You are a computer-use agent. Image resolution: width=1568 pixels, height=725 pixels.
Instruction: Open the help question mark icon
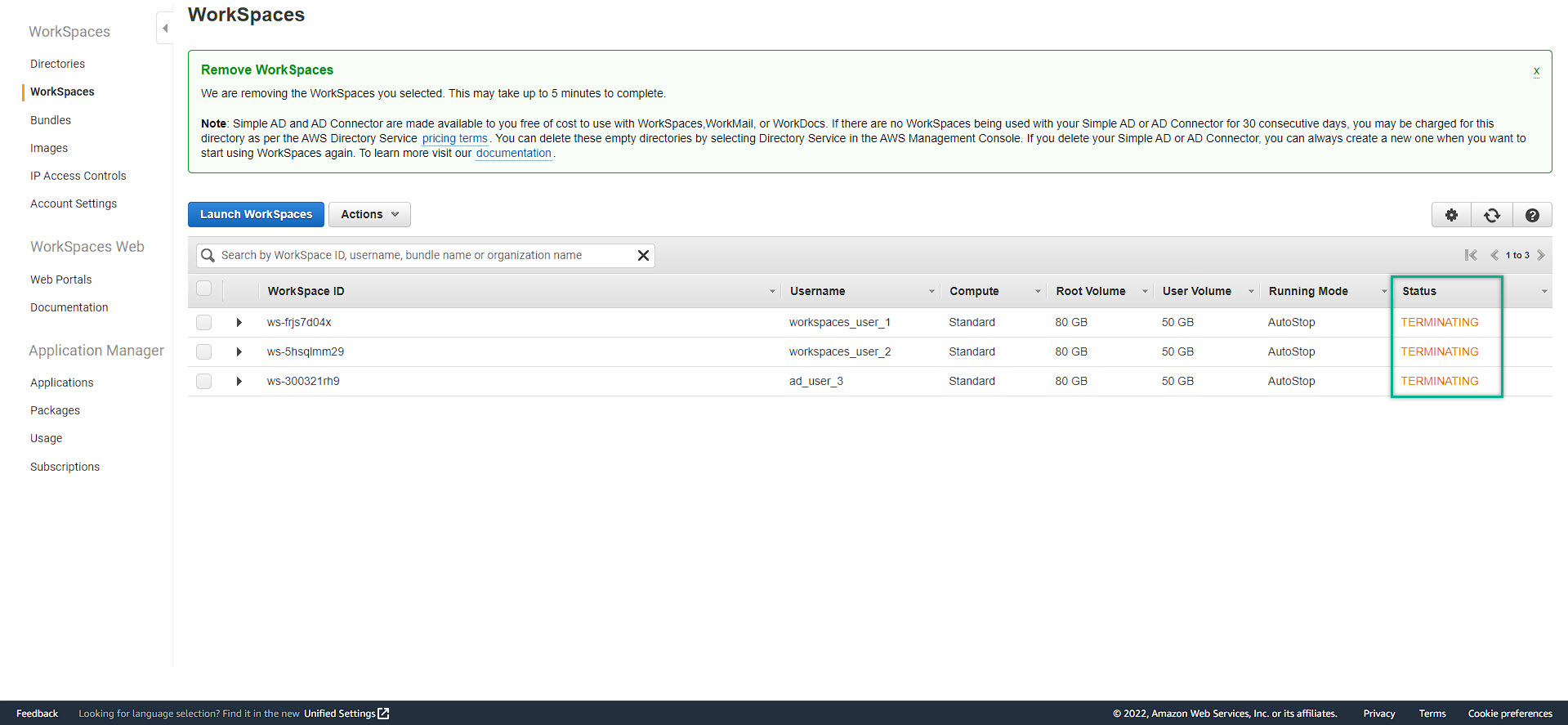tap(1532, 215)
